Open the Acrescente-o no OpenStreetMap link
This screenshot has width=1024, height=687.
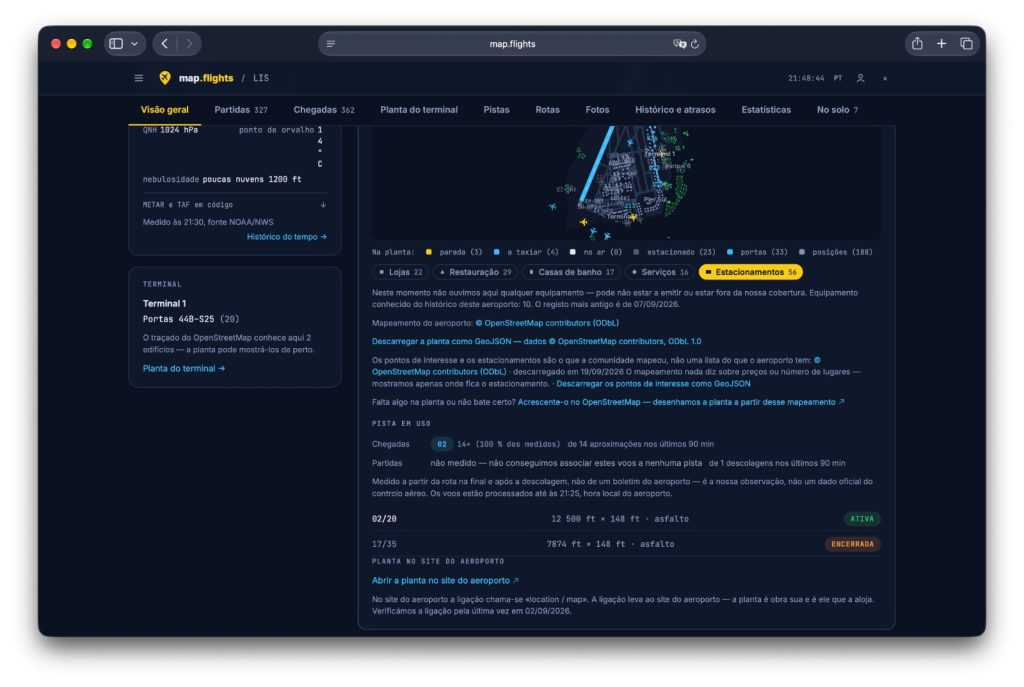point(681,402)
